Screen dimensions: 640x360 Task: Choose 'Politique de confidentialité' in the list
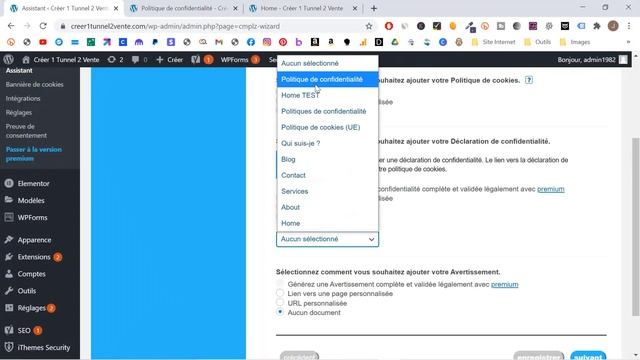tap(327, 79)
